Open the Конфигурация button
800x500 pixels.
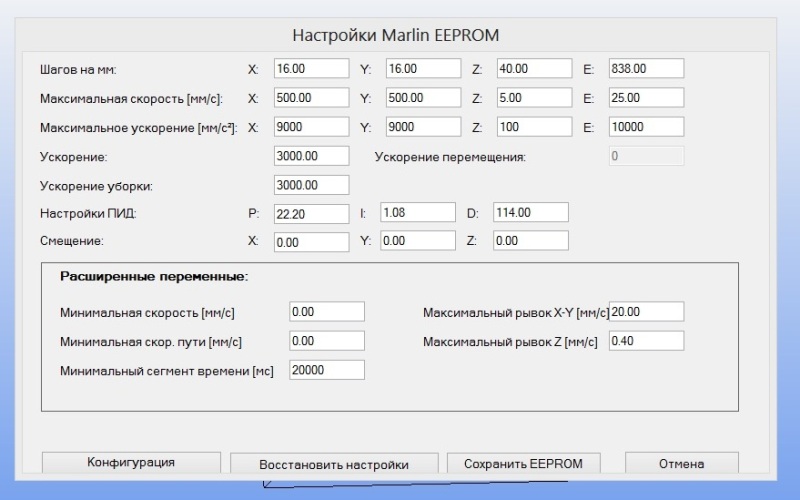pos(131,462)
